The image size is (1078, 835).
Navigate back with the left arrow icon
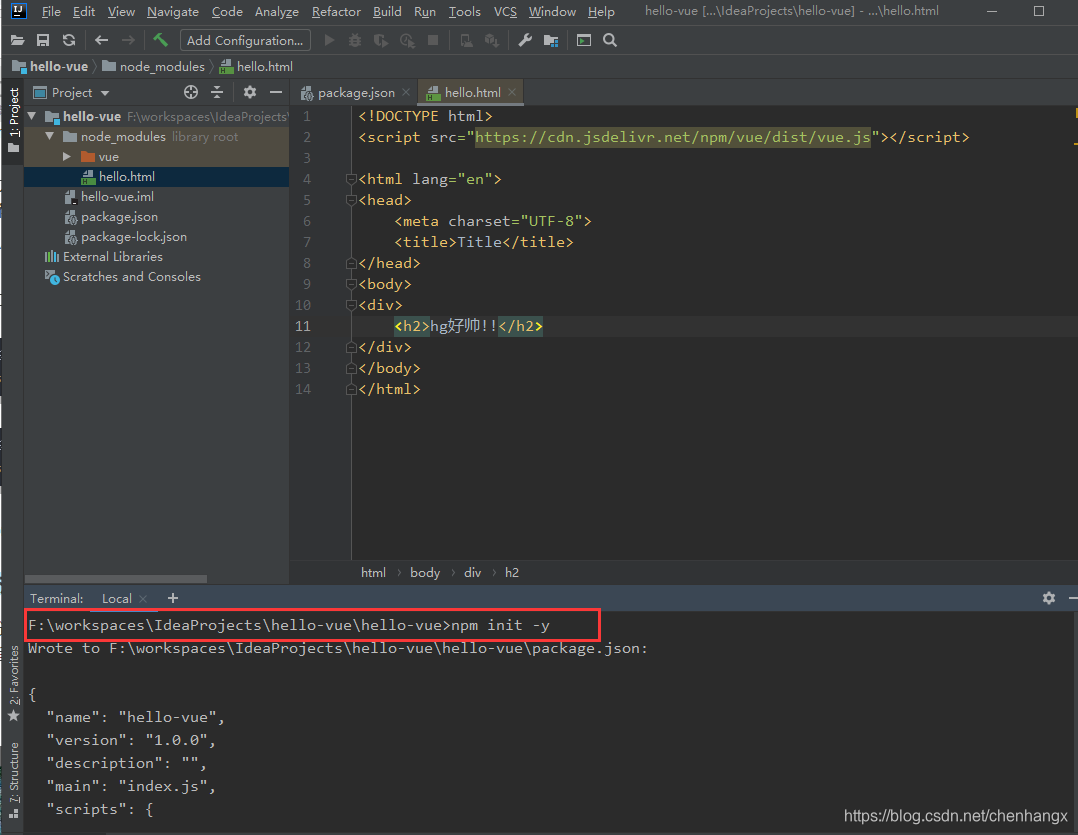[x=102, y=41]
